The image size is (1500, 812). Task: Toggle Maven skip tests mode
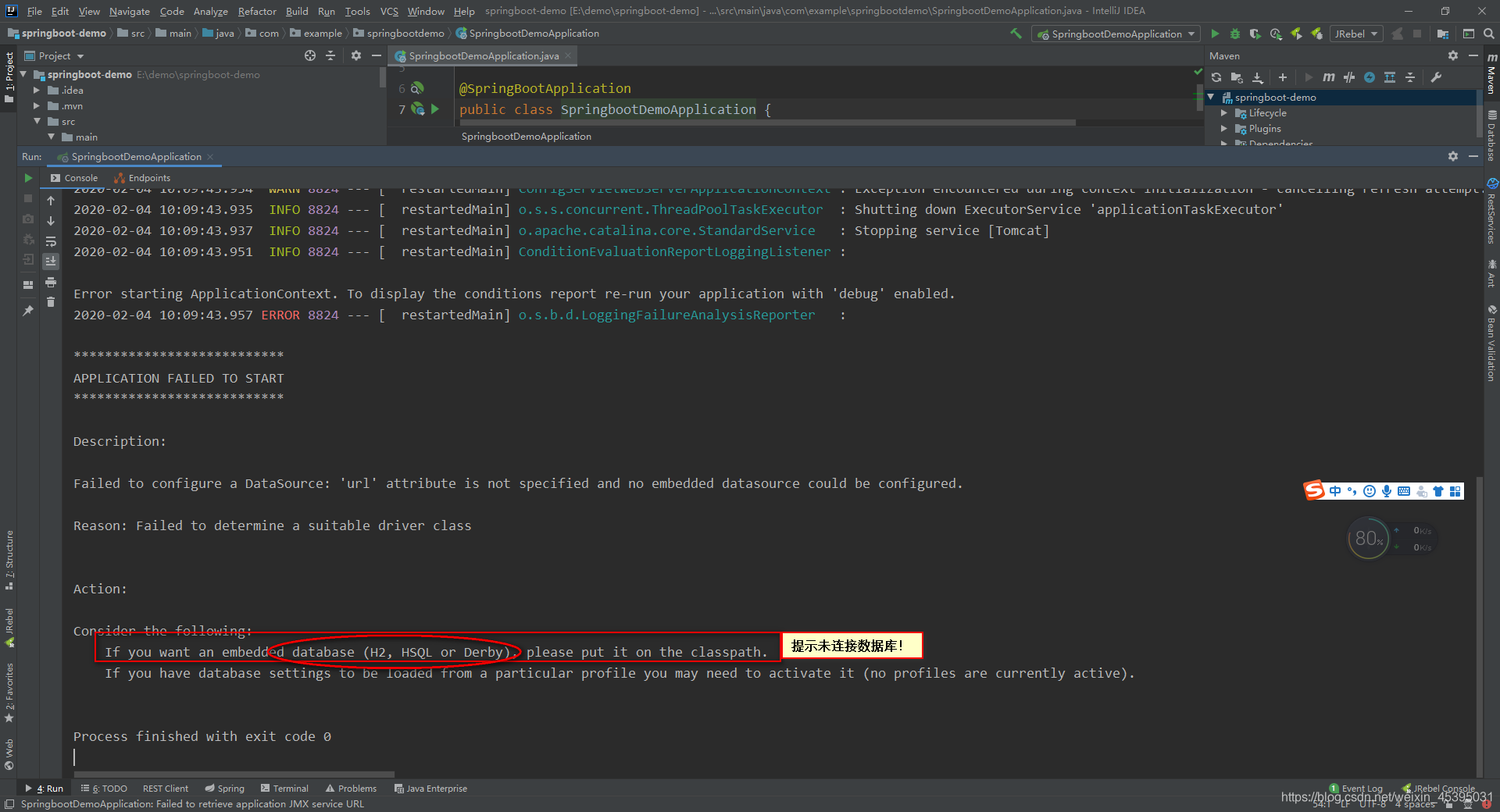pos(1370,77)
